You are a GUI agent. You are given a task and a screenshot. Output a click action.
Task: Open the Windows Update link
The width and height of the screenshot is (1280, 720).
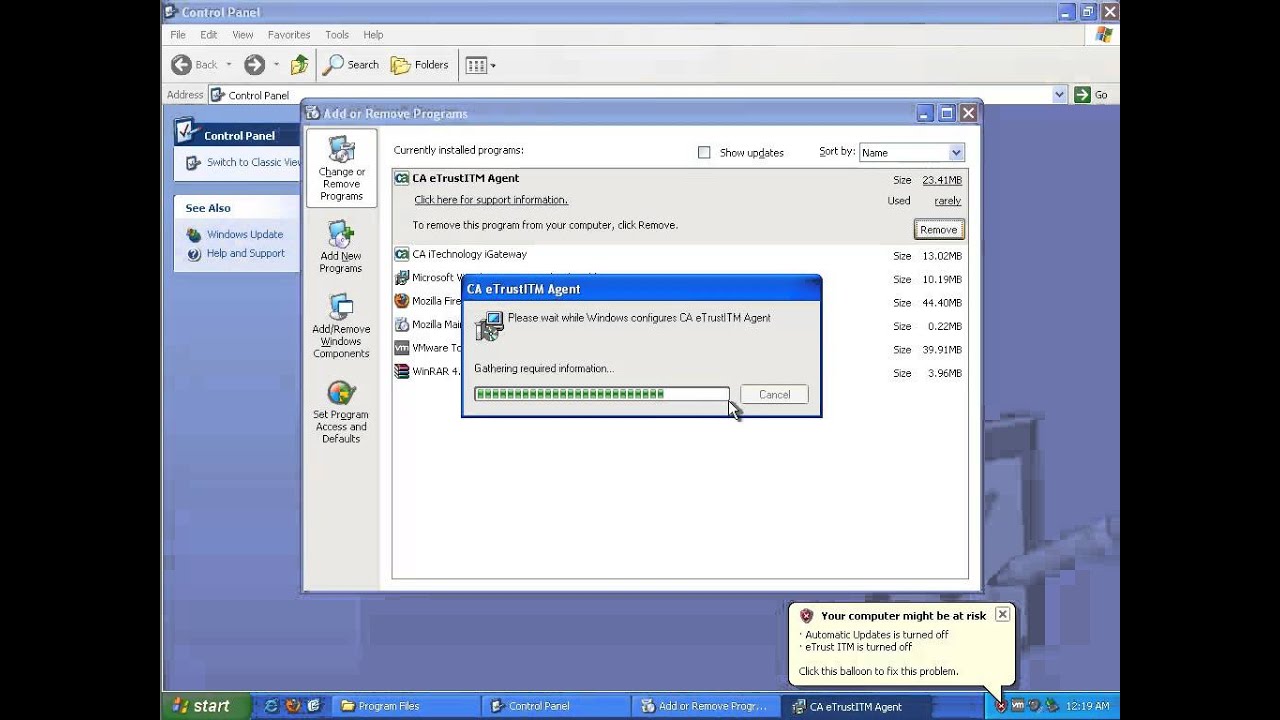click(245, 235)
